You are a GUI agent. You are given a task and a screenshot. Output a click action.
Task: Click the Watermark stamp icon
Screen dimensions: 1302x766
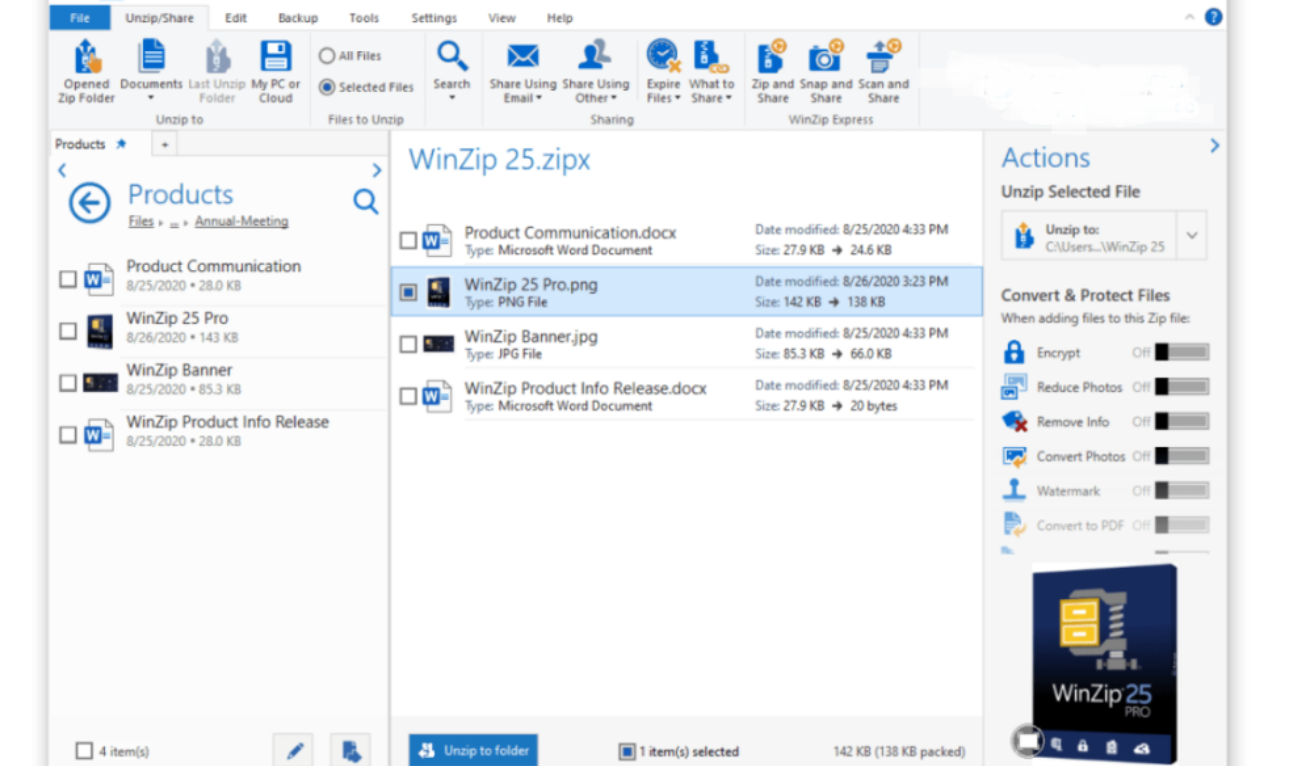1014,490
